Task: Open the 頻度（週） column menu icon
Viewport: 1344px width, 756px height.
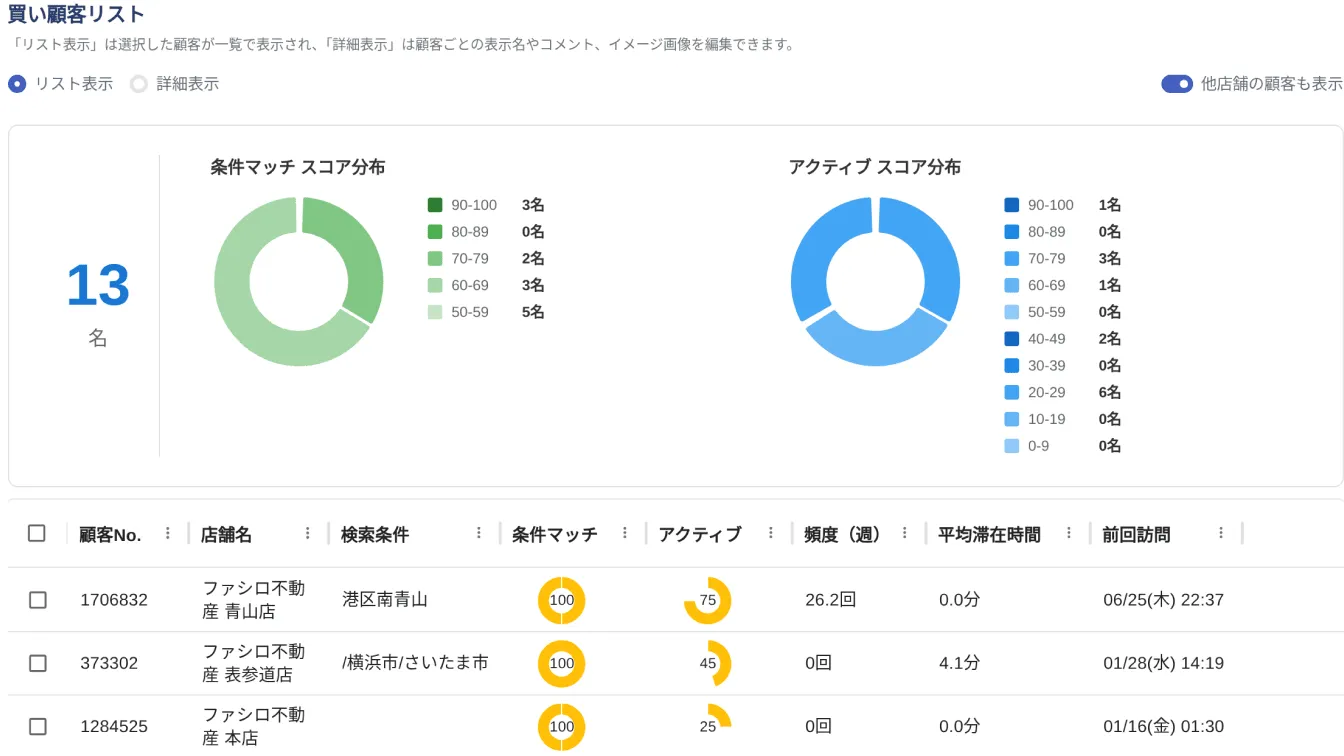Action: tap(905, 533)
